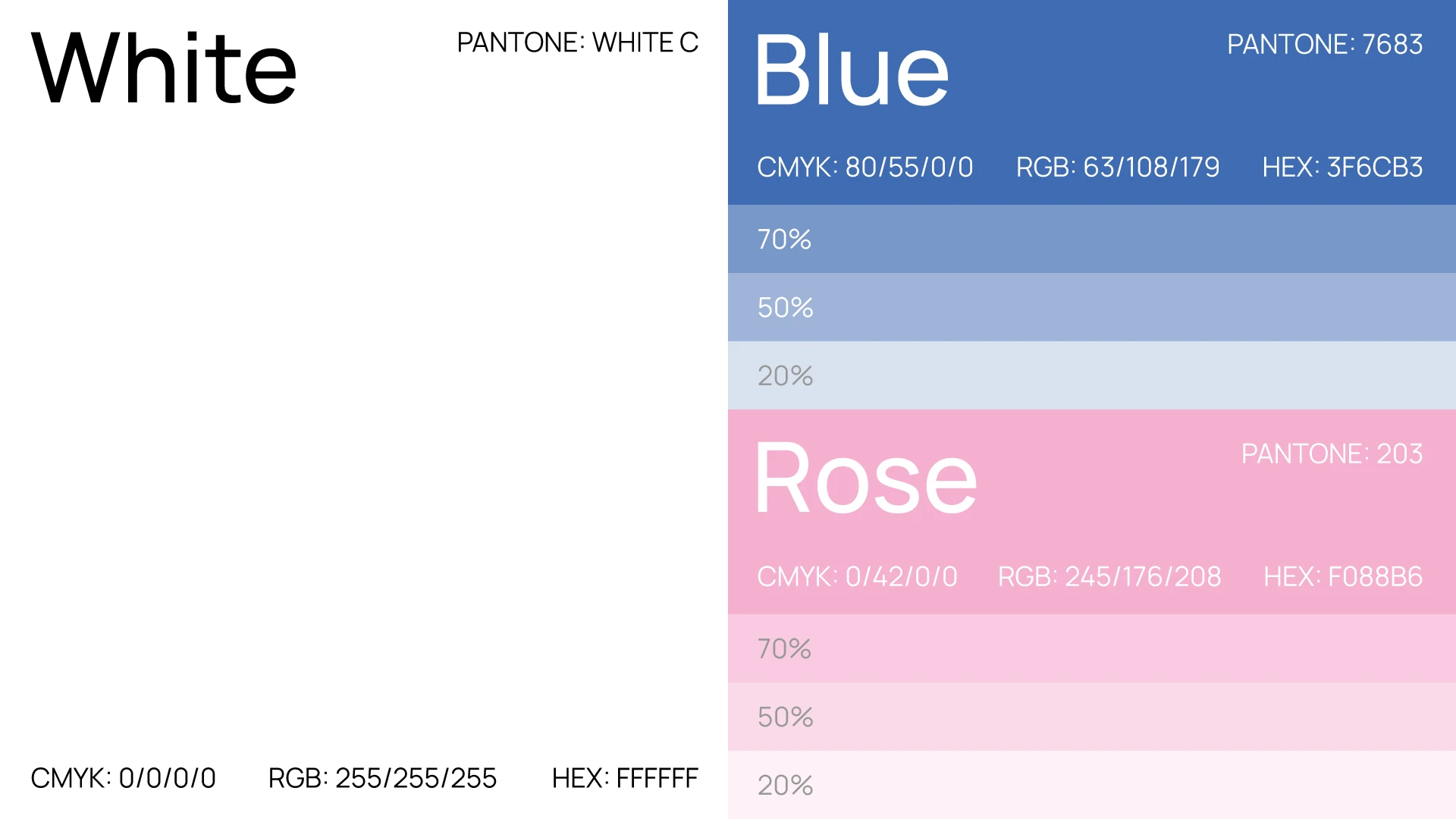Click the HEX: F088B6 text
The height and width of the screenshot is (819, 1456).
[1341, 577]
